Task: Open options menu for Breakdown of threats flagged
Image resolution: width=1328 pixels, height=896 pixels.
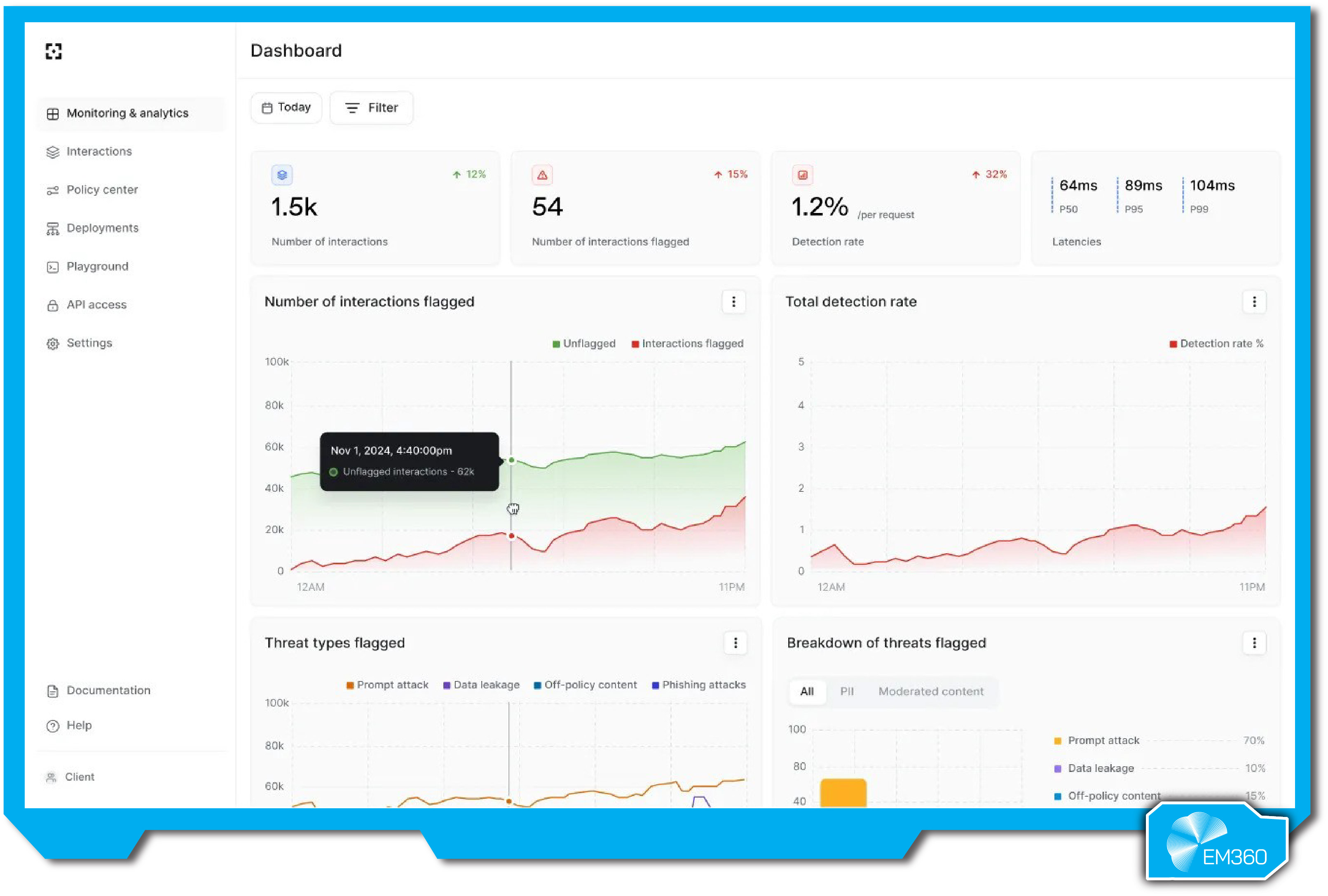Action: (x=1255, y=643)
